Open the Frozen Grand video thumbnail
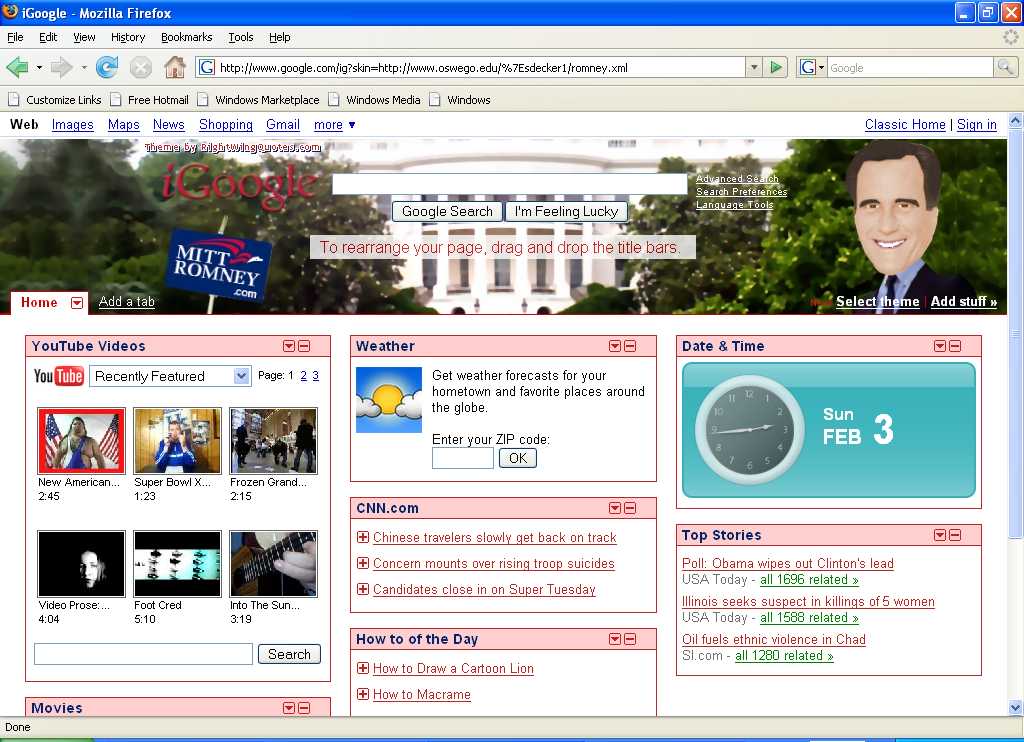 pos(274,441)
